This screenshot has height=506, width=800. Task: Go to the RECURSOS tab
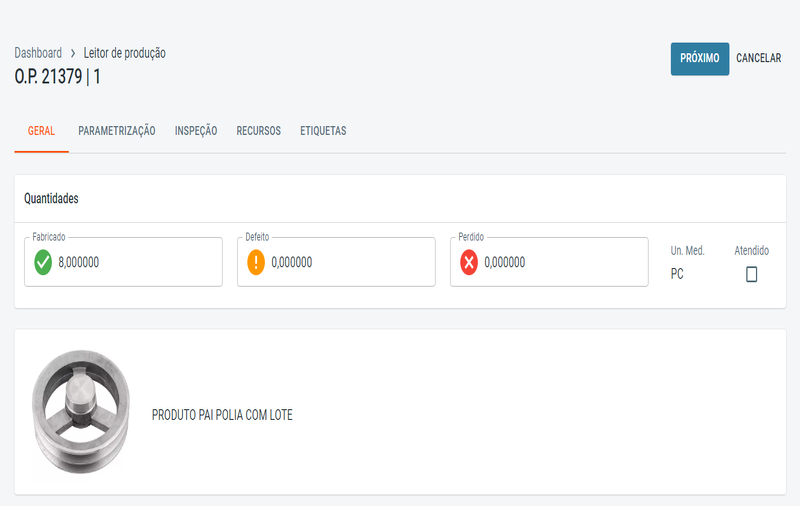259,131
